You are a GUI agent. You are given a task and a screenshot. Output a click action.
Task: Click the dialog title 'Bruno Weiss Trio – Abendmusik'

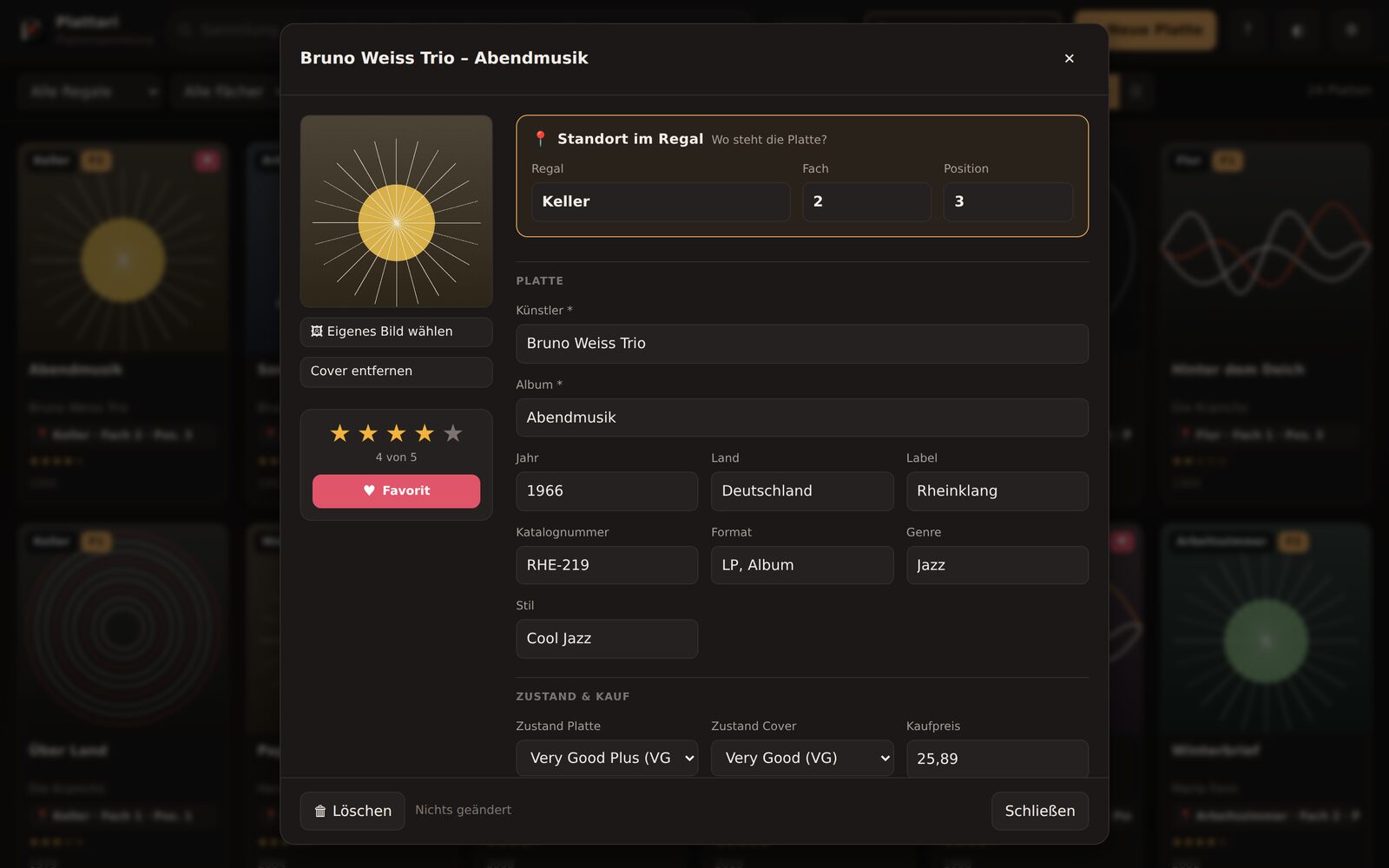point(444,58)
